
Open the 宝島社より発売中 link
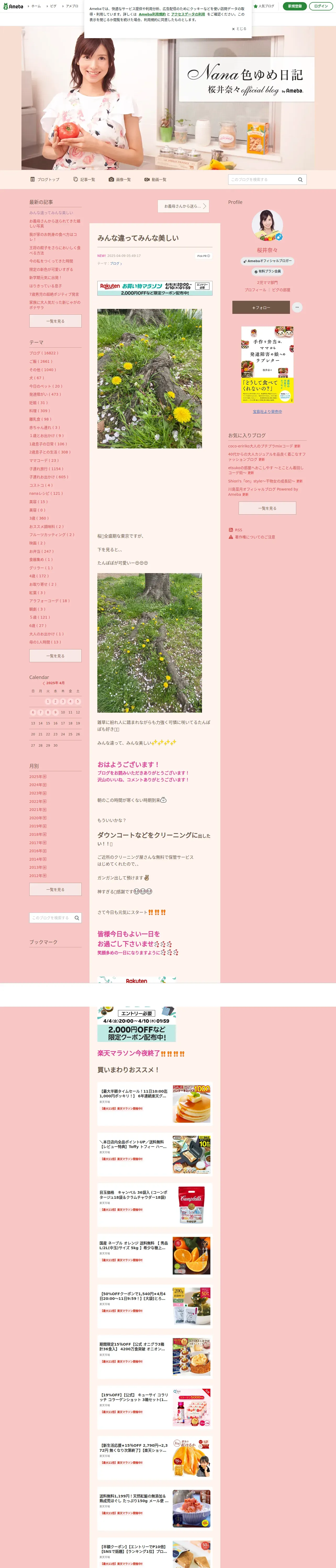point(267,412)
